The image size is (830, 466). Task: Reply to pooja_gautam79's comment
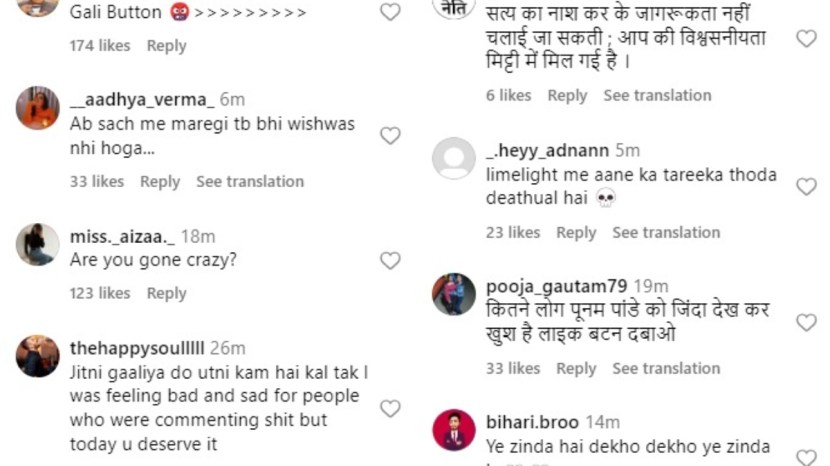pos(576,368)
